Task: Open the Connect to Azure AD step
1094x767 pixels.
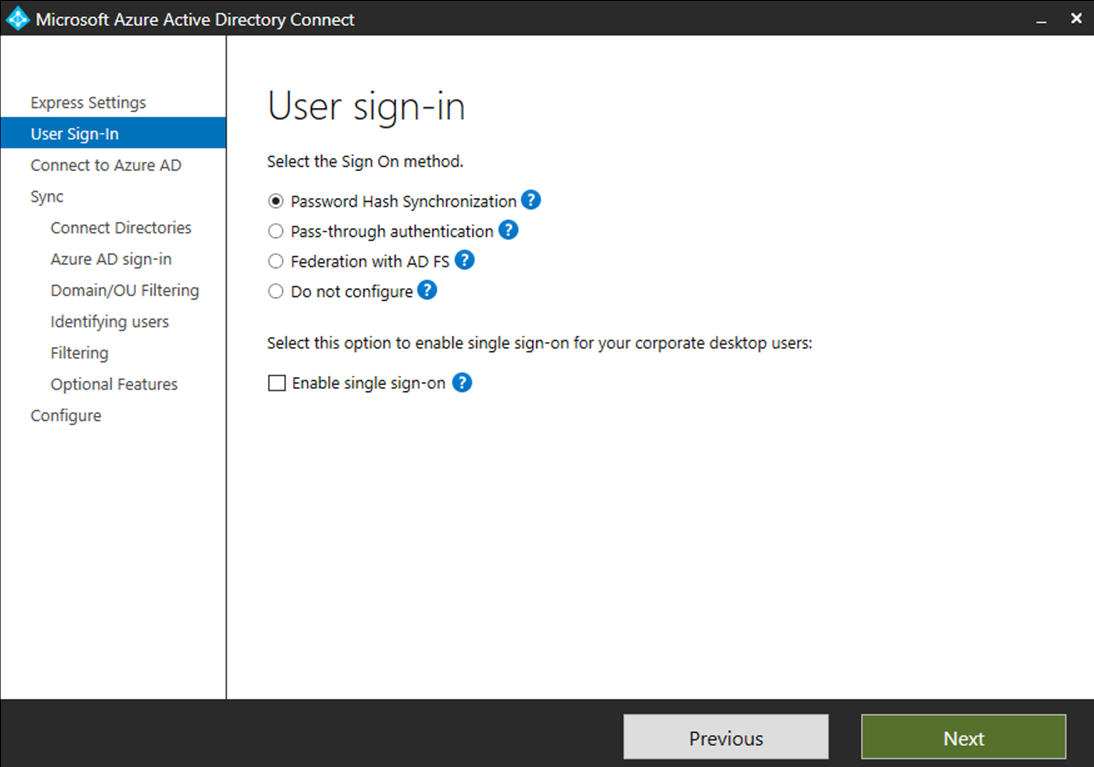Action: 106,165
